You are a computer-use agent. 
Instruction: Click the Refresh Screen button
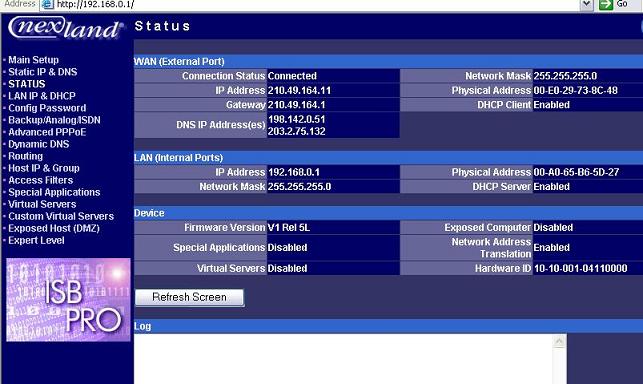[x=189, y=297]
